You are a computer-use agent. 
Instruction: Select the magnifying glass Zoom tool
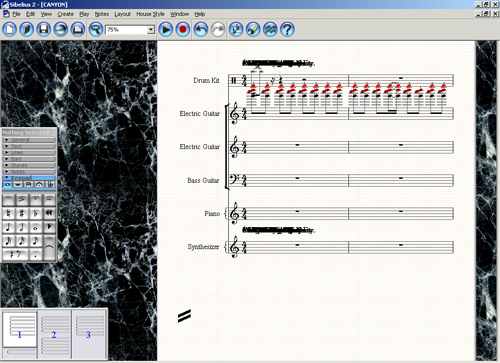point(96,29)
